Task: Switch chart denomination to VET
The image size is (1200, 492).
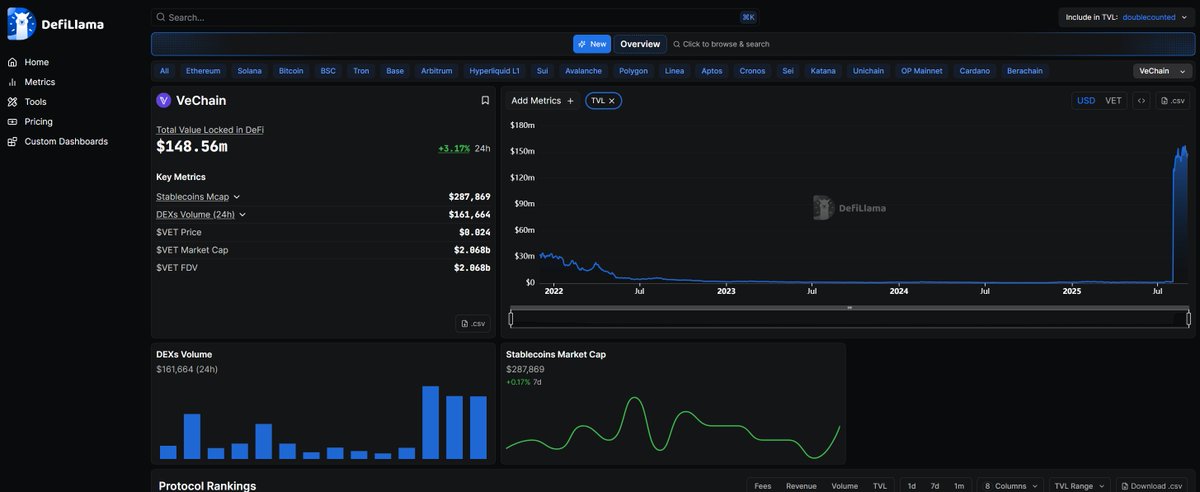Action: [1113, 101]
